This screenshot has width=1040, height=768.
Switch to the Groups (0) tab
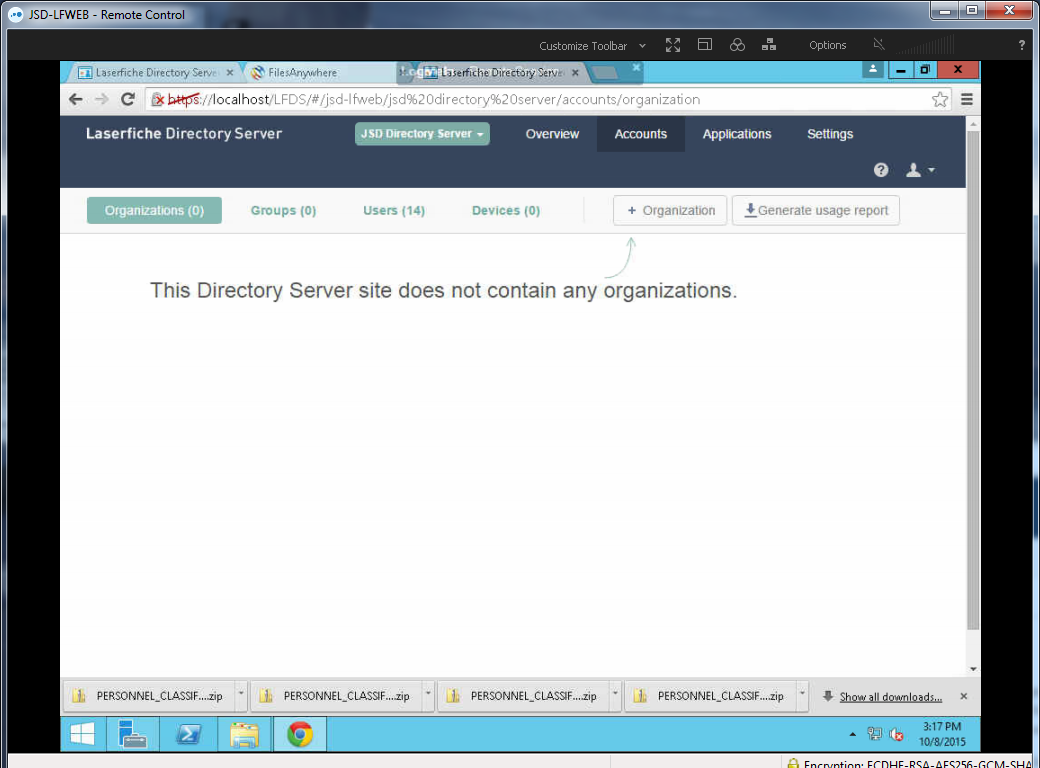(x=283, y=210)
